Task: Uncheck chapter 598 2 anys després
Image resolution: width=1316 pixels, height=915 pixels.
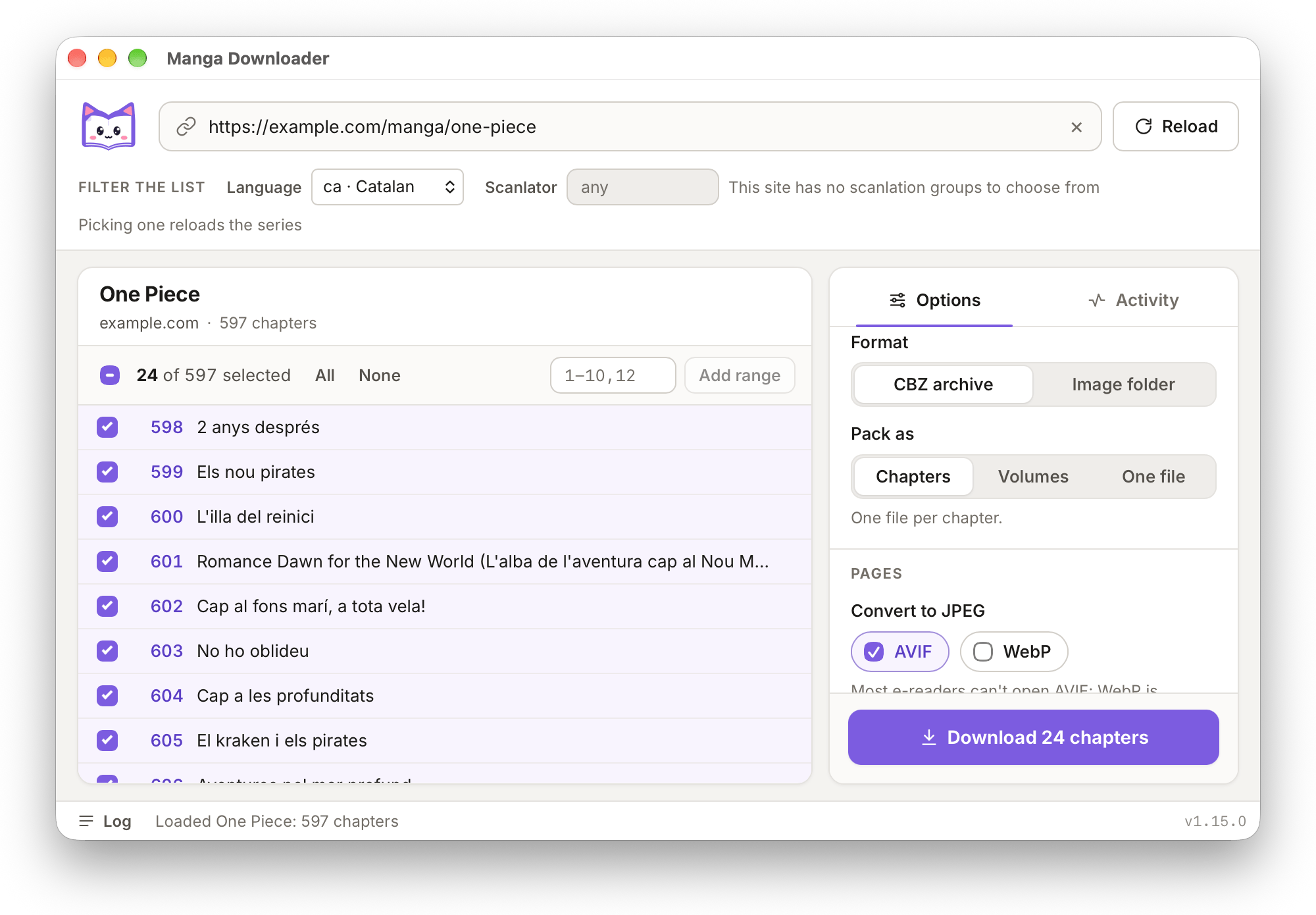Action: pos(107,427)
